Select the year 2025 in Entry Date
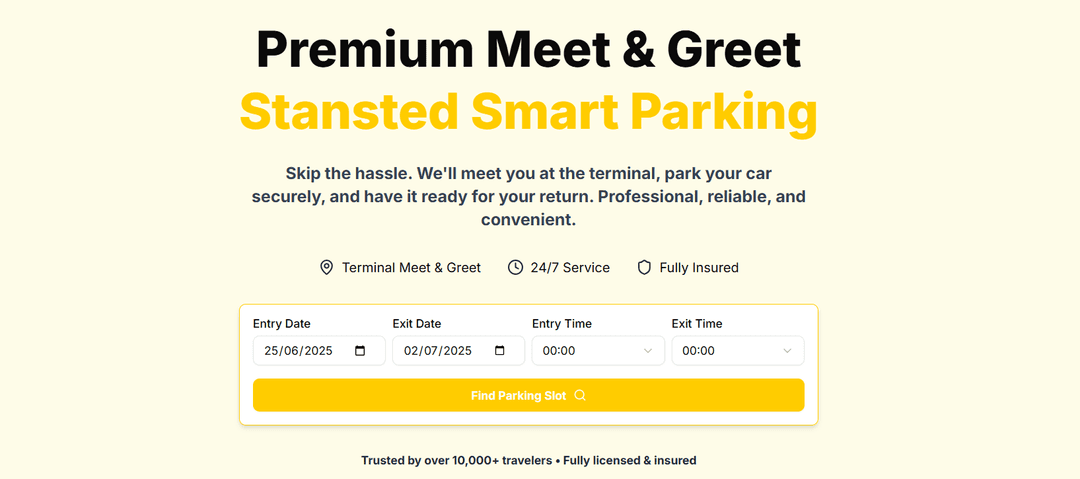This screenshot has height=479, width=1080. [x=316, y=351]
